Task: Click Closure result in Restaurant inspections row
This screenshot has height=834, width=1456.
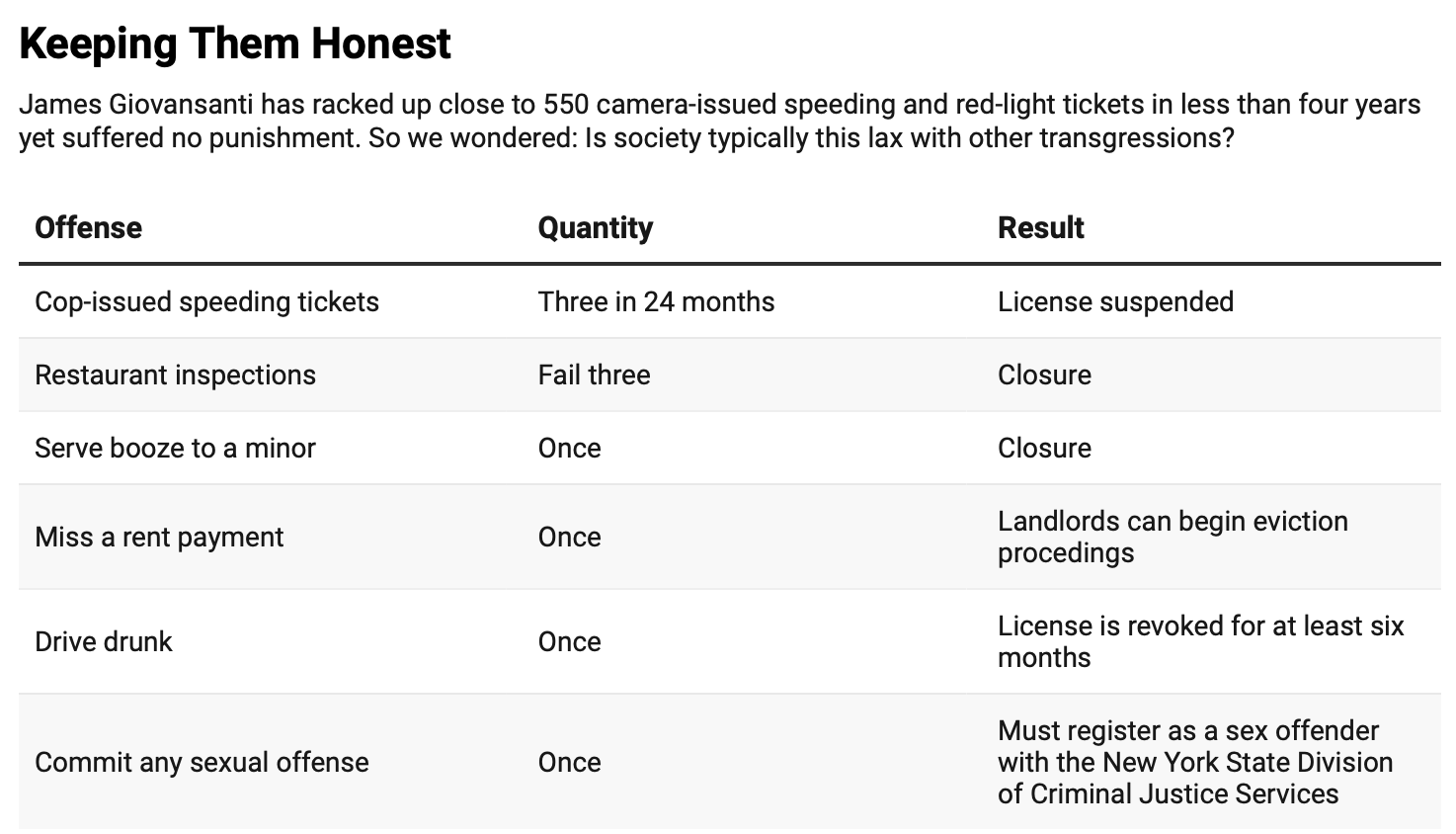Action: tap(1044, 375)
